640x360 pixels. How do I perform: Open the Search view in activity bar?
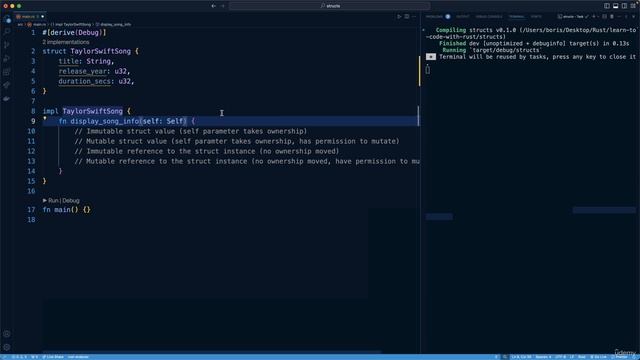point(7,32)
